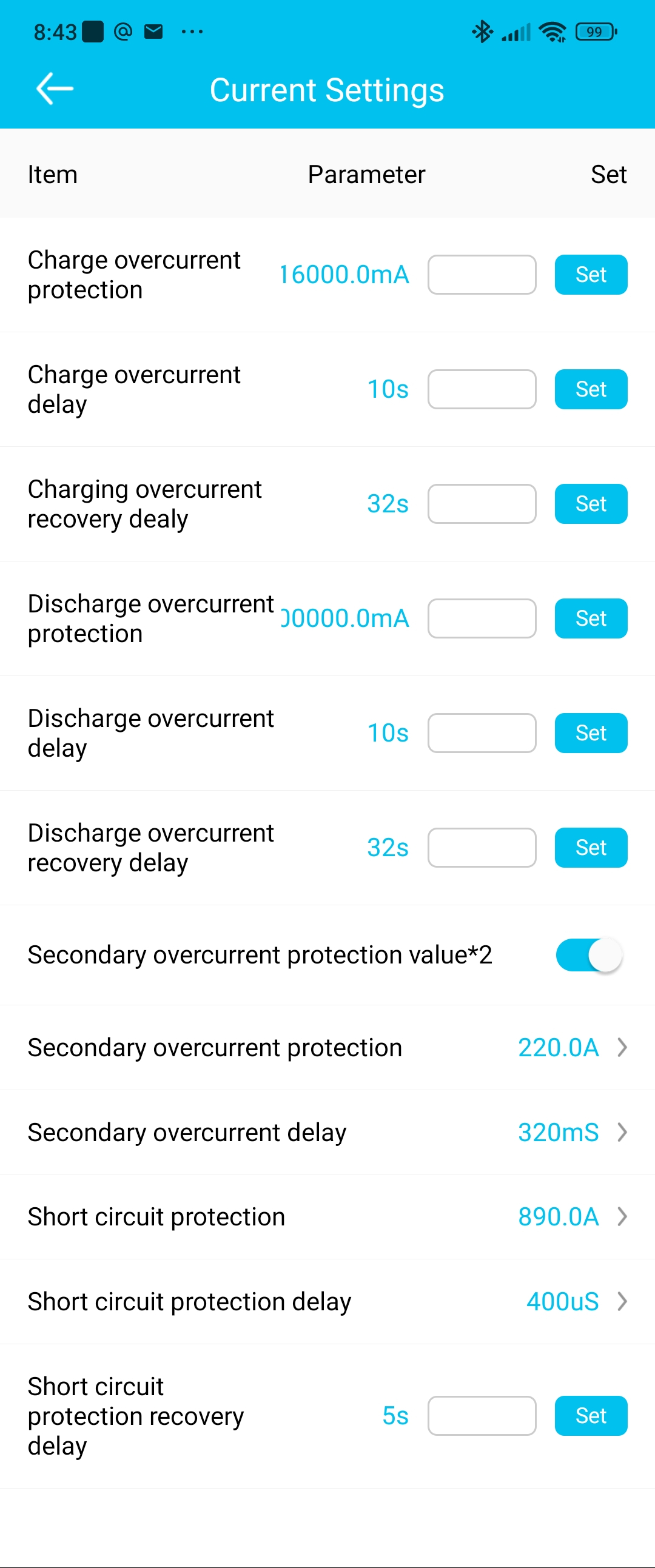The height and width of the screenshot is (1568, 655).
Task: Click Set for Short circuit recovery delay
Action: click(x=591, y=1416)
